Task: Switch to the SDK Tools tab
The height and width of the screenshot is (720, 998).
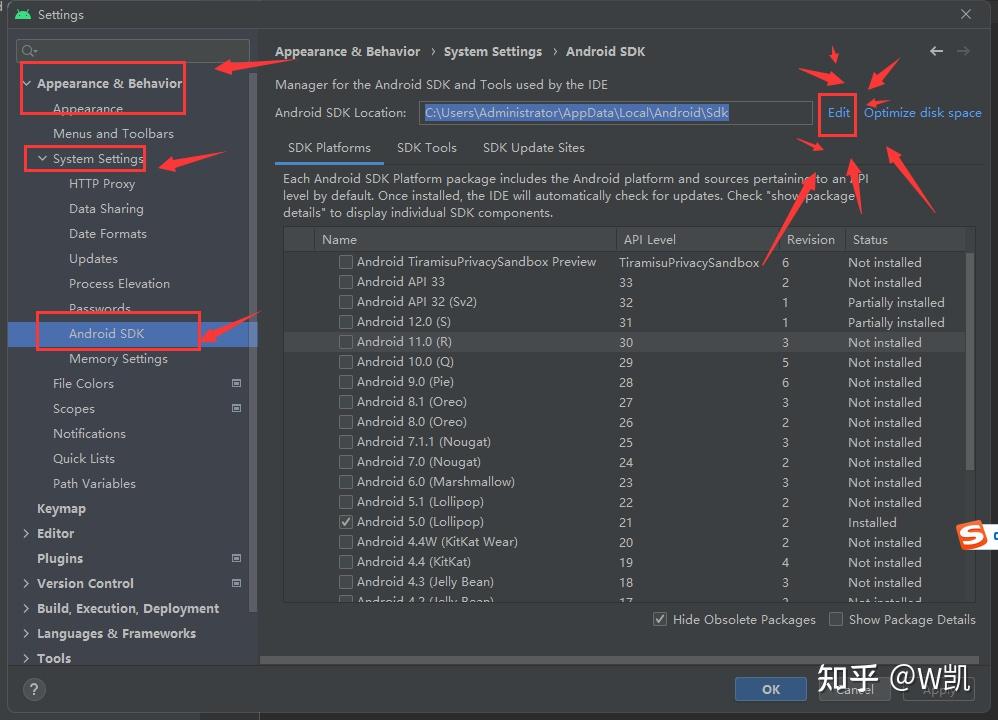Action: pyautogui.click(x=427, y=147)
